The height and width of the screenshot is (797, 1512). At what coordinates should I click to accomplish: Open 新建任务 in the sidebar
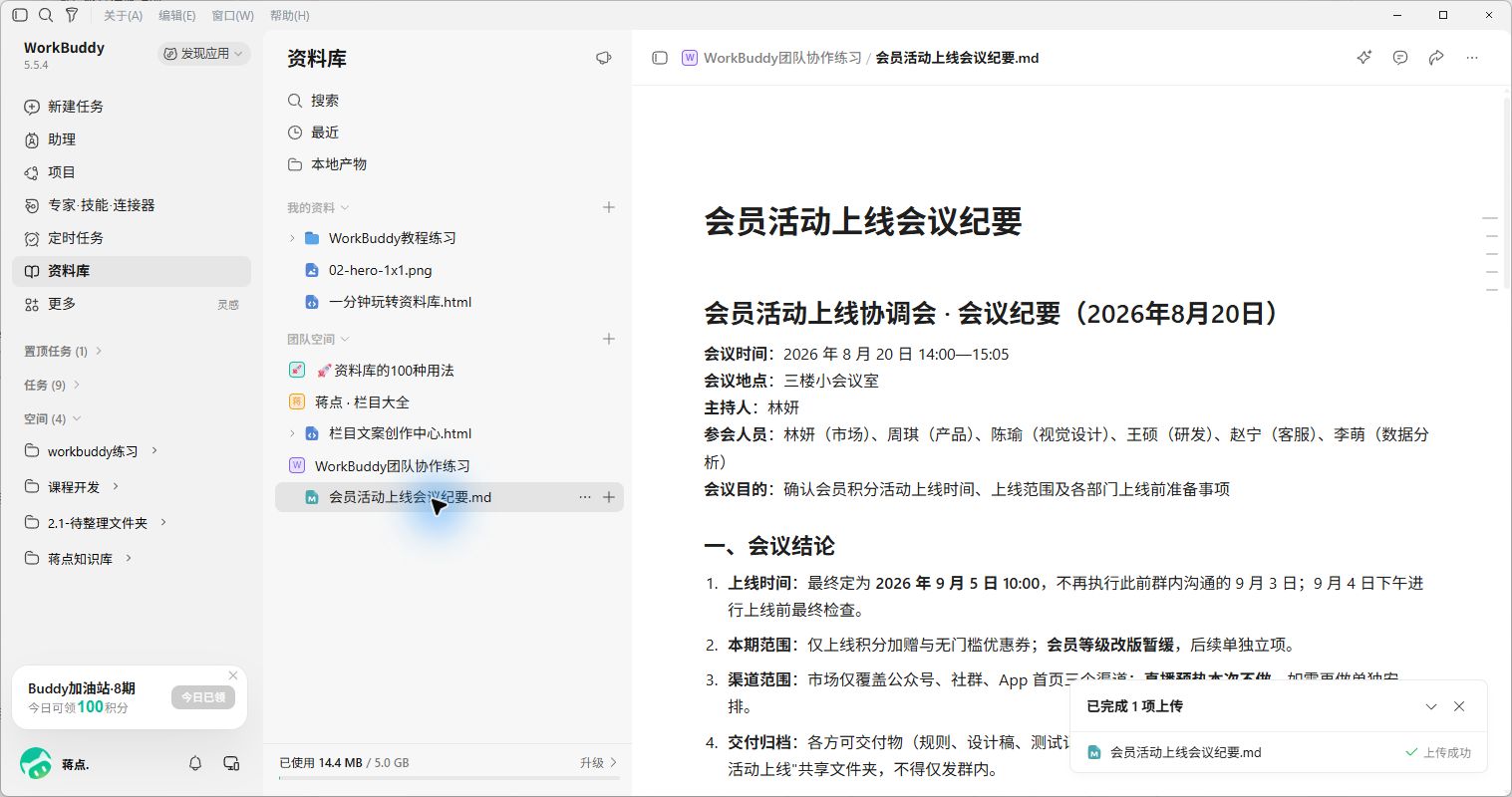(132, 107)
